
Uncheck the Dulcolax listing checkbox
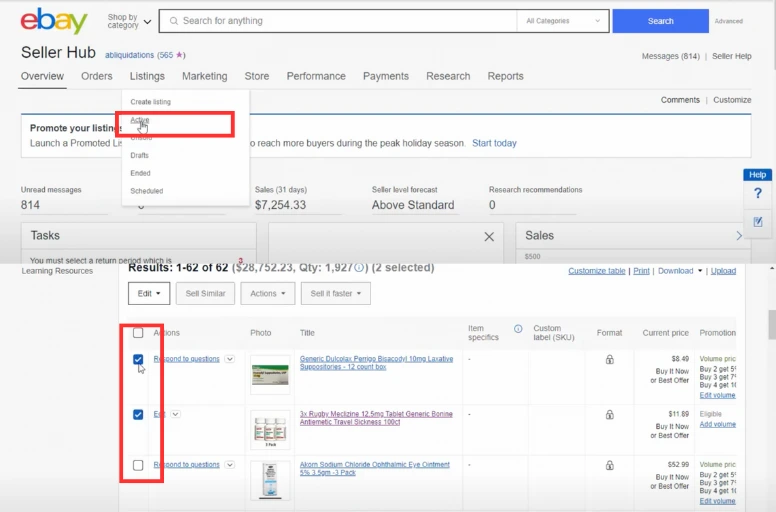(x=138, y=360)
